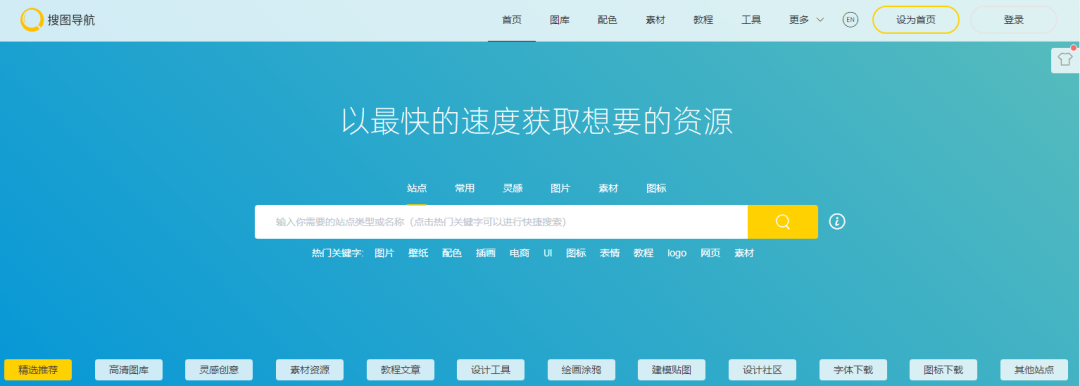Click hot keyword UI
This screenshot has width=1080, height=386.
coord(548,254)
